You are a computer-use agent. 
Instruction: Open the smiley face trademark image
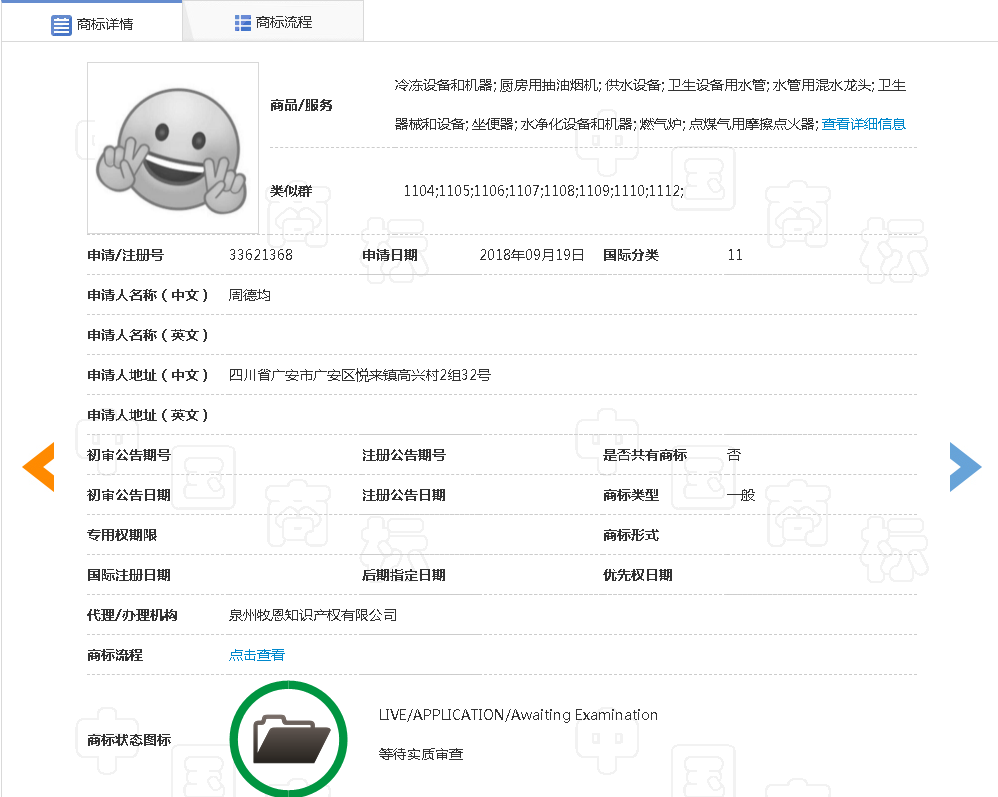[173, 148]
